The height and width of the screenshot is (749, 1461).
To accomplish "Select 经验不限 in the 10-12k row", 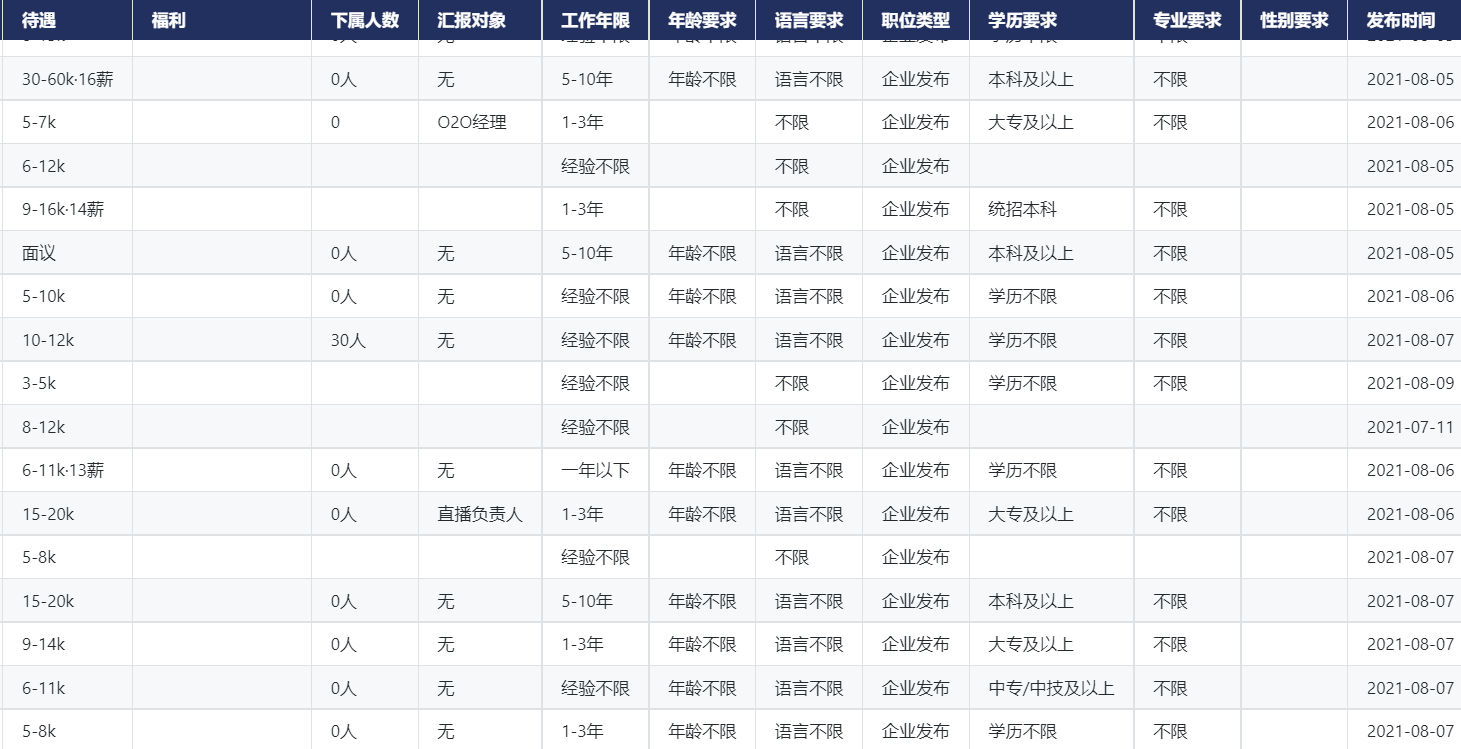I will [596, 340].
